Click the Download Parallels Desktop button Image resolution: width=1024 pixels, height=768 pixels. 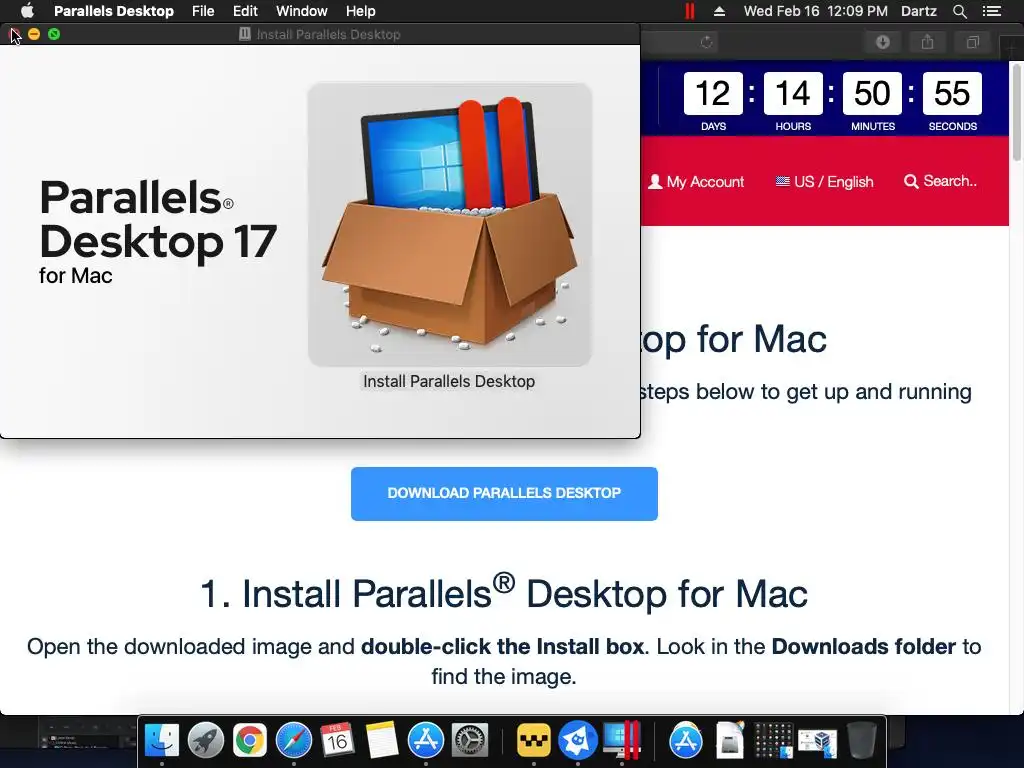[x=504, y=494]
